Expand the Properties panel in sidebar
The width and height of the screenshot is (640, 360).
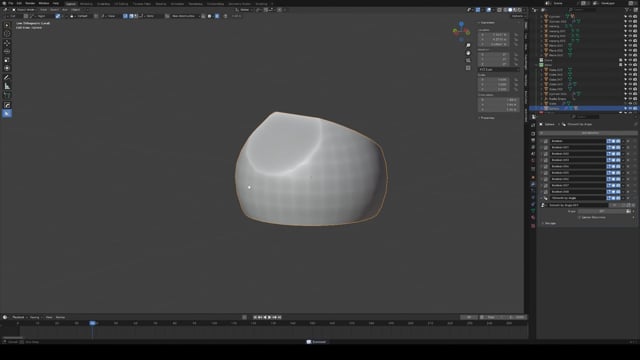(487, 118)
